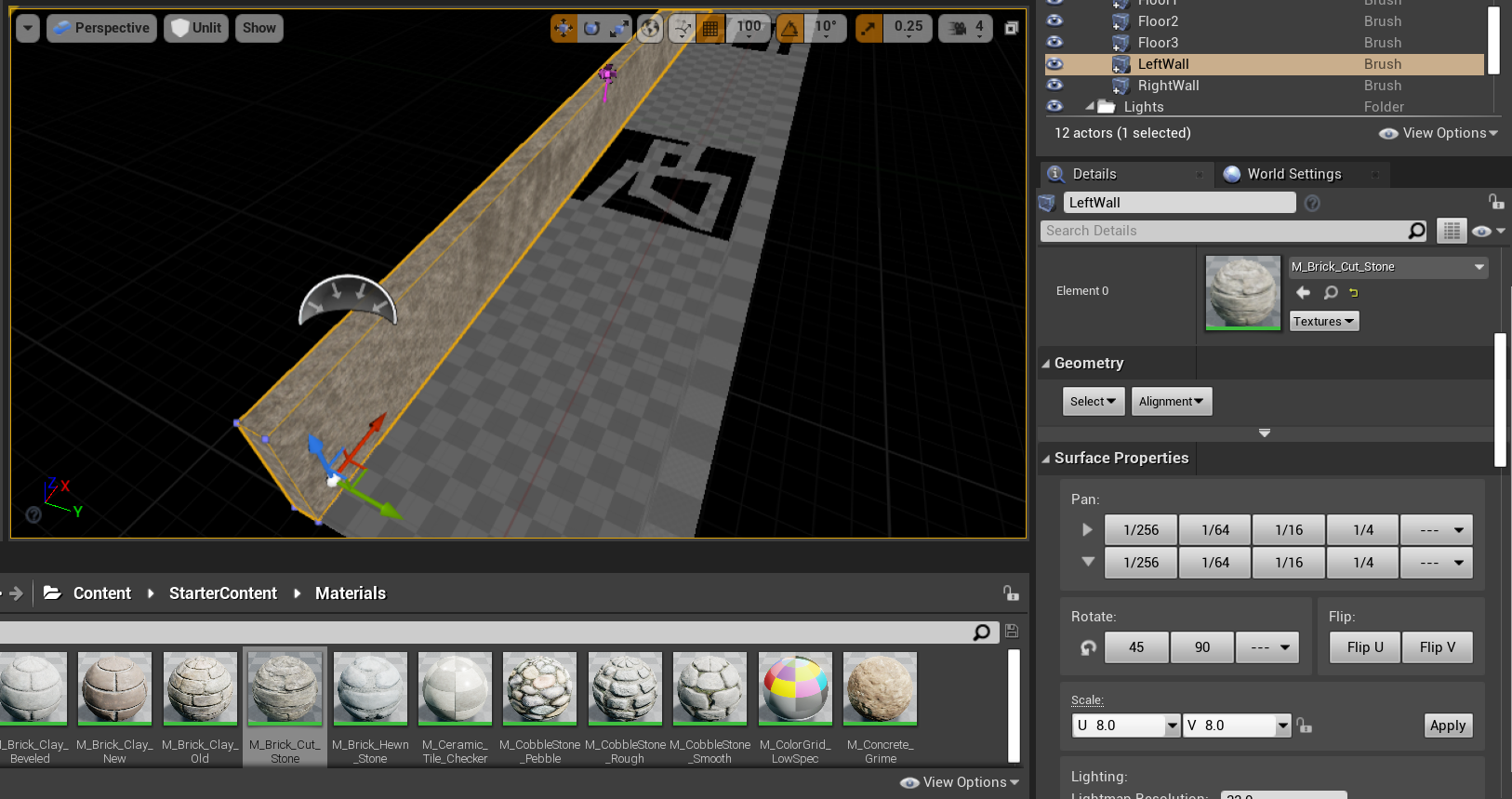Toggle visibility of Lights folder
1512x799 pixels.
1054,106
